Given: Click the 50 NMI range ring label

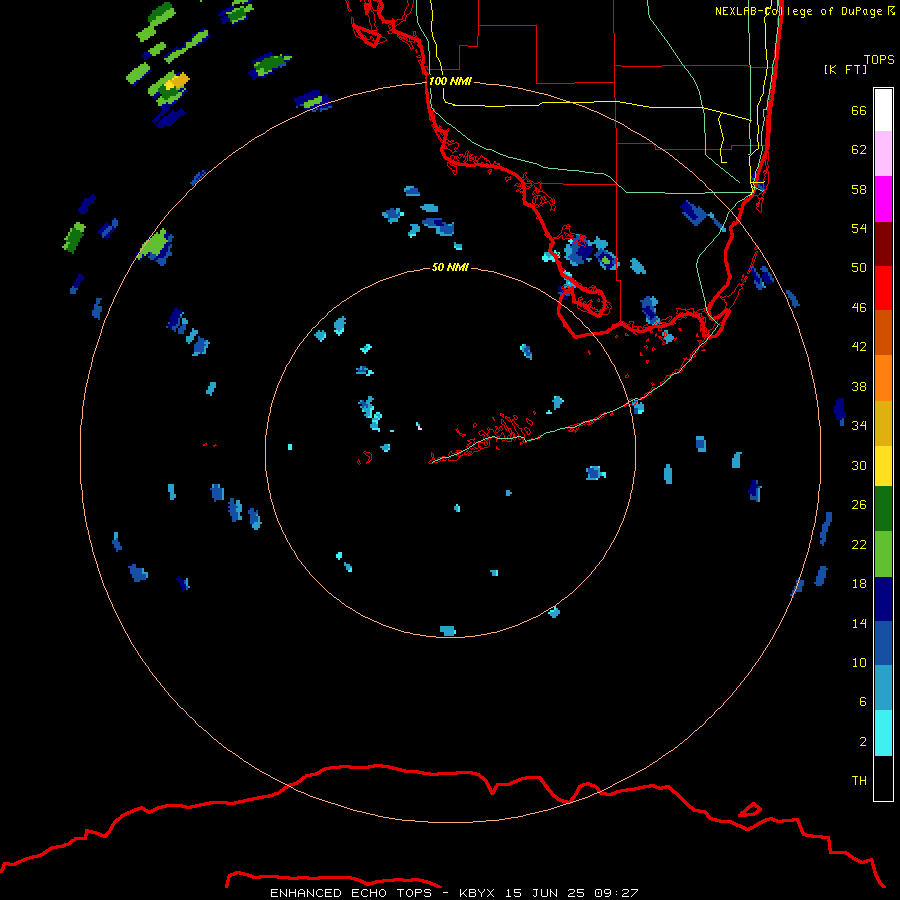Looking at the screenshot, I should tap(450, 267).
